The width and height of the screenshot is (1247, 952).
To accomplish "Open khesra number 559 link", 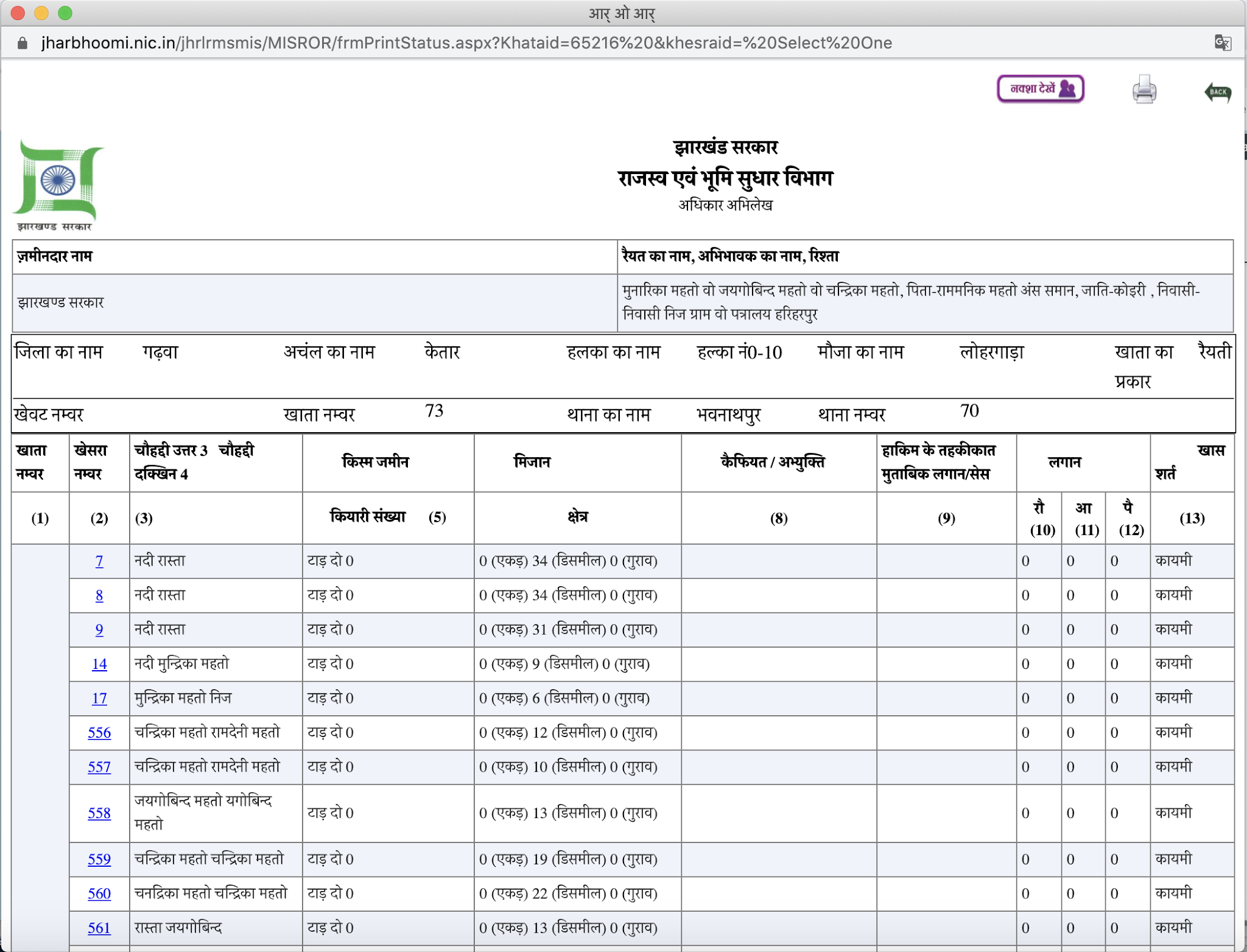I will coord(99,859).
